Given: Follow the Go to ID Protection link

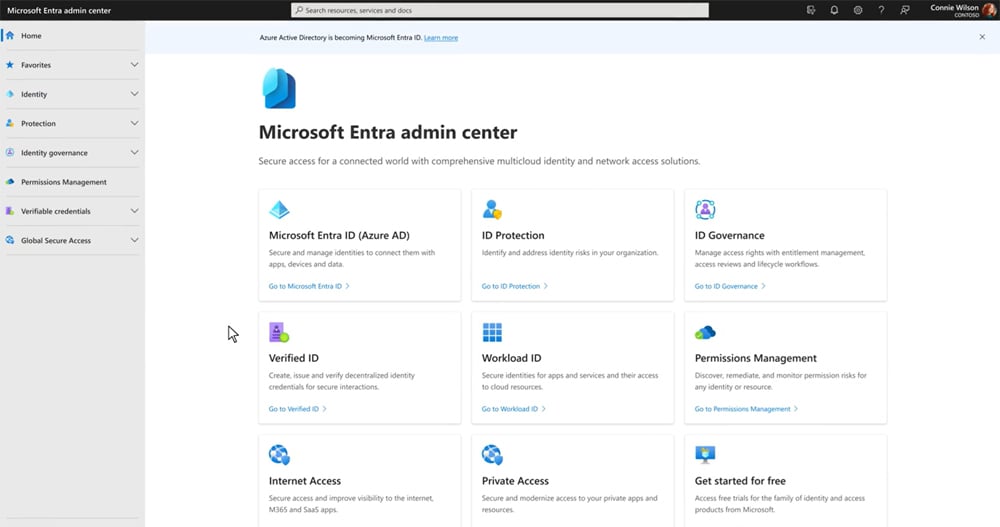Looking at the screenshot, I should point(511,286).
